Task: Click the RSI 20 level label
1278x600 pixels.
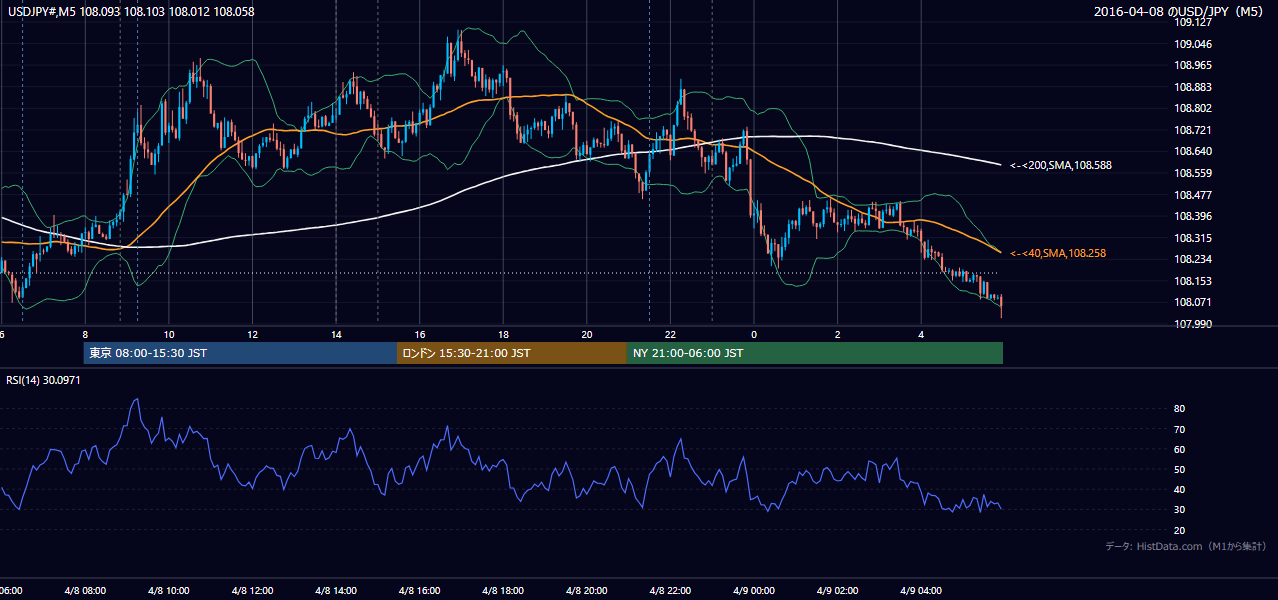Action: (1180, 530)
